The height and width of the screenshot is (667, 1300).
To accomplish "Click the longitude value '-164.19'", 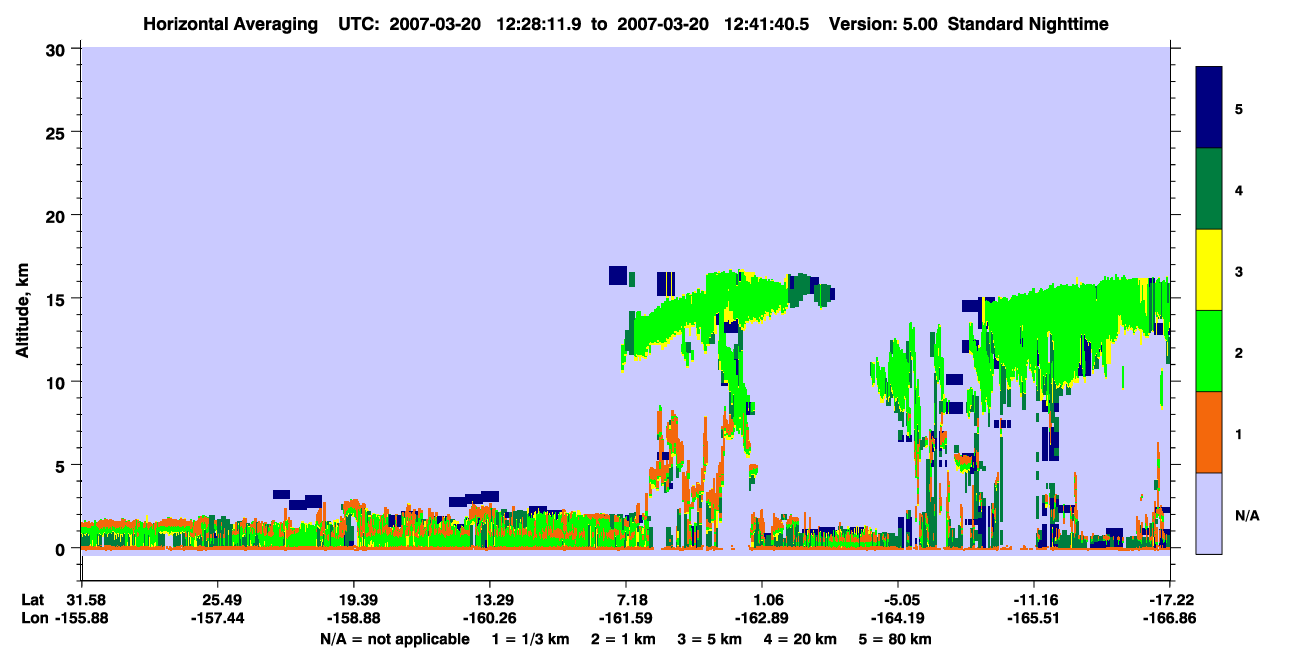I will tap(898, 618).
